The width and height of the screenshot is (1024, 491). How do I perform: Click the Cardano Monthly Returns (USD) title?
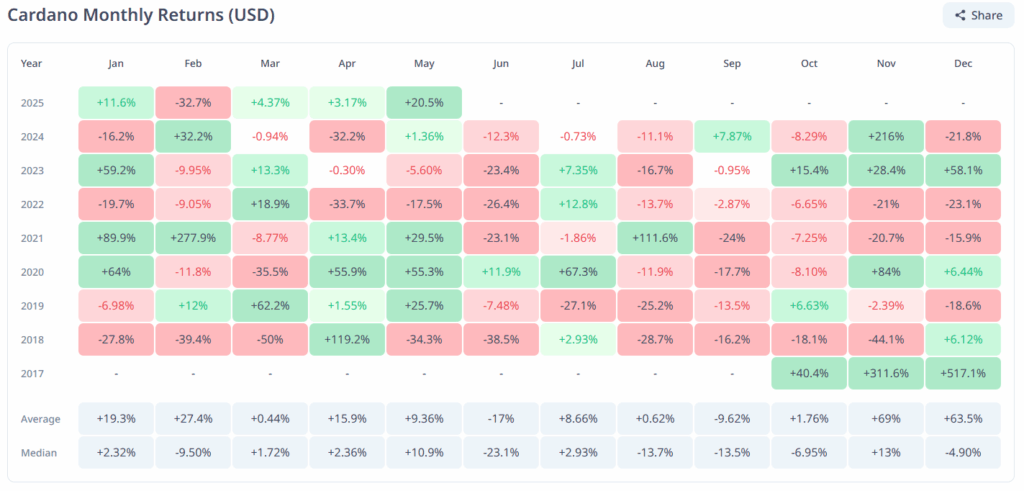pos(140,16)
